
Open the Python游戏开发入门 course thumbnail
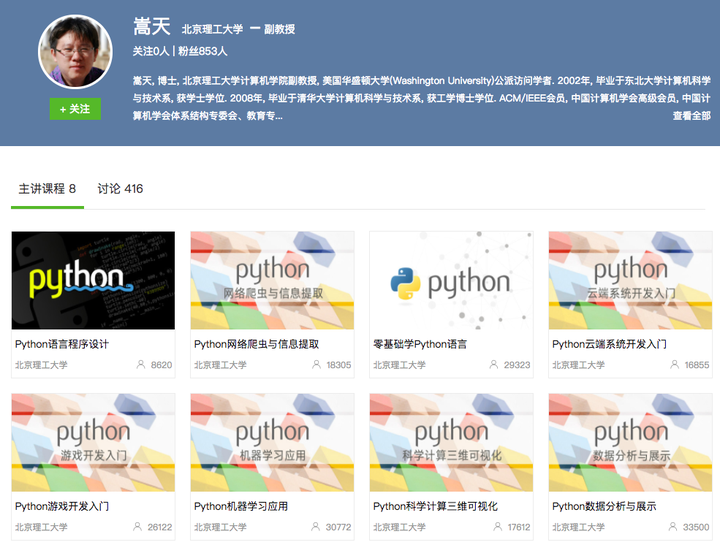tap(93, 442)
